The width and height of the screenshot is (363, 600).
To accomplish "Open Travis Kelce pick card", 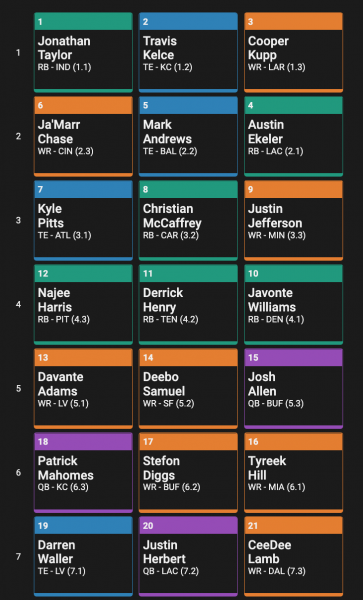I will (x=188, y=52).
